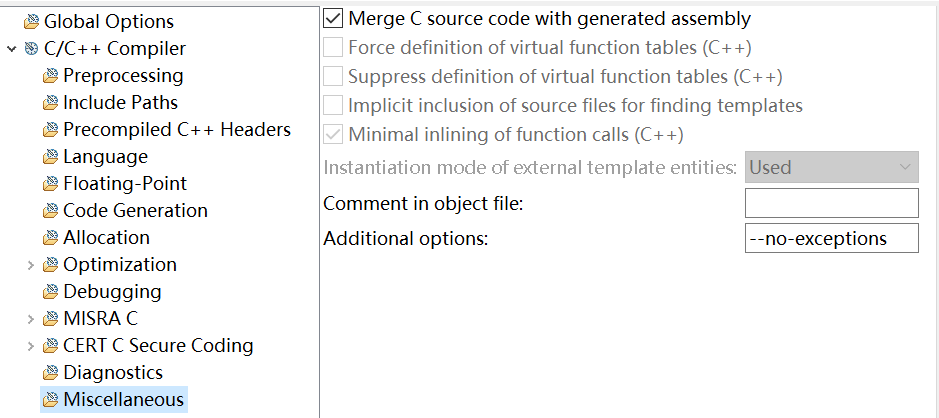Open Precompiled C++ Headers settings page

click(176, 130)
